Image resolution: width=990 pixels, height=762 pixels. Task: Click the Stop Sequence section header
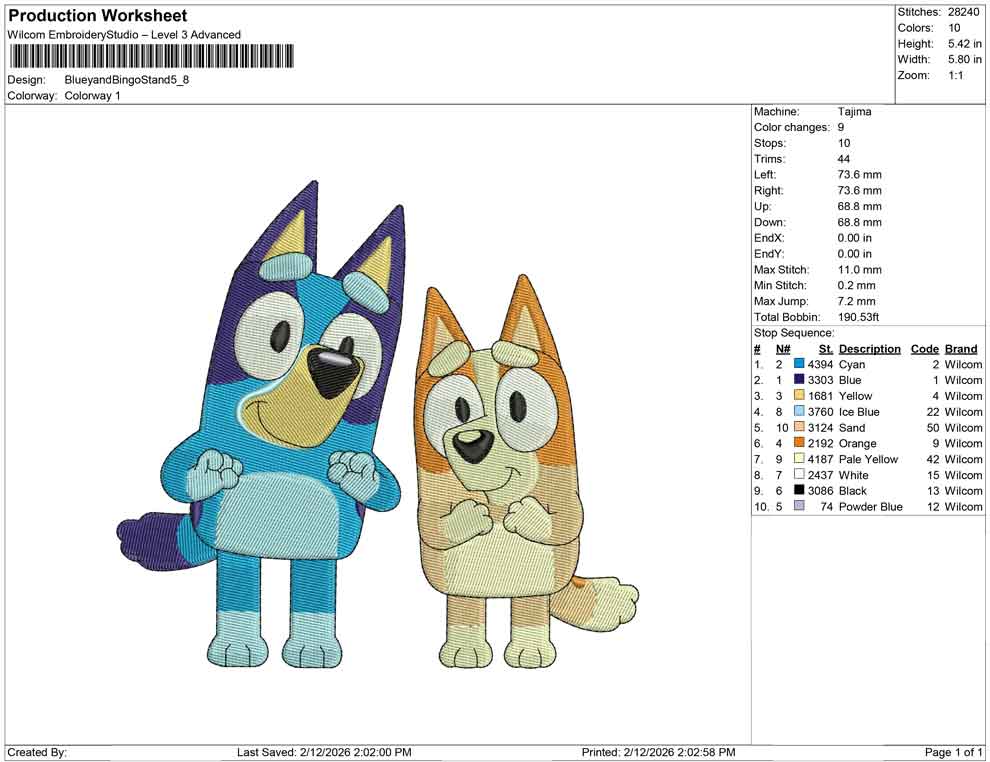coord(793,332)
